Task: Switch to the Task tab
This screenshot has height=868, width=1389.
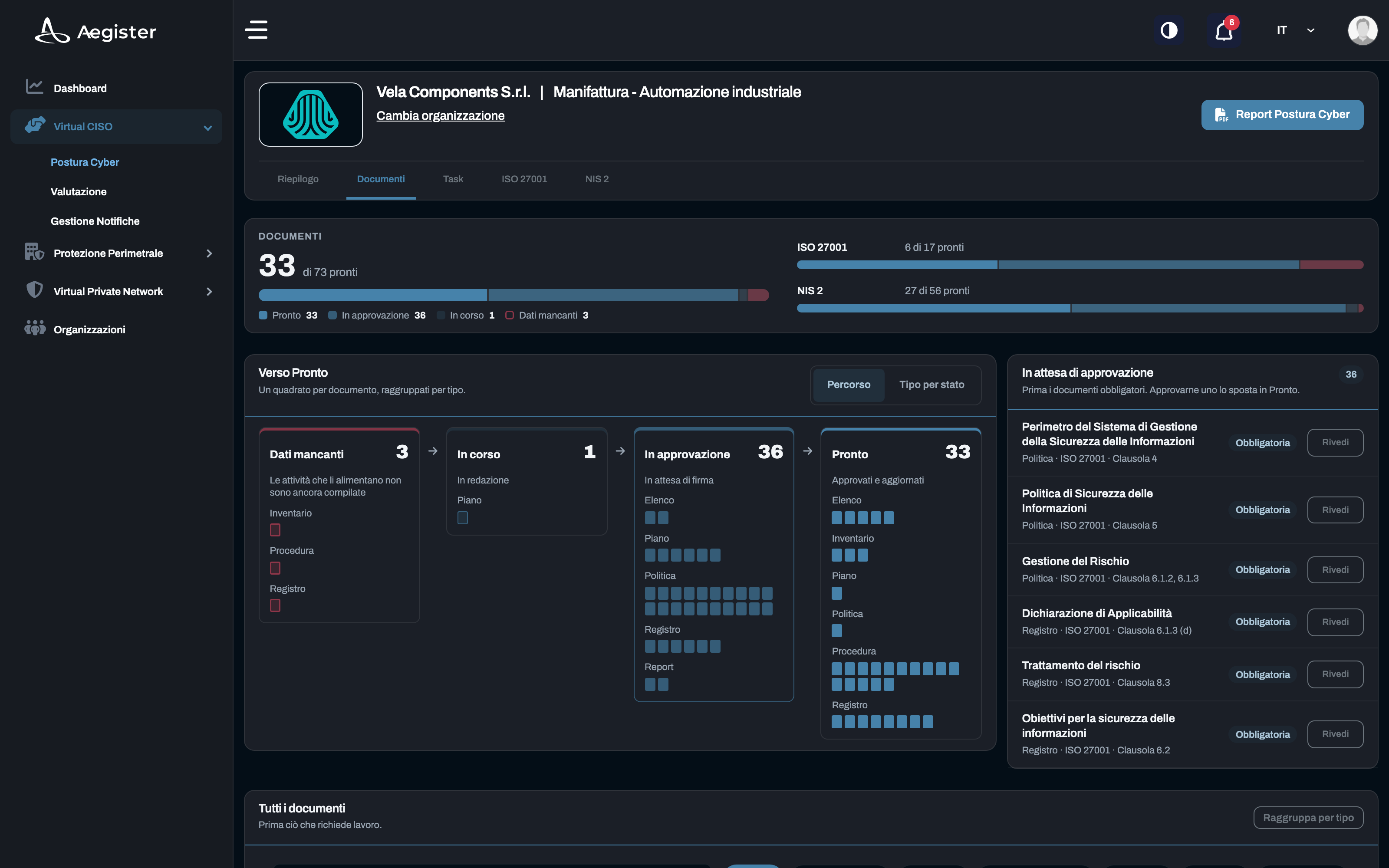Action: [x=453, y=179]
